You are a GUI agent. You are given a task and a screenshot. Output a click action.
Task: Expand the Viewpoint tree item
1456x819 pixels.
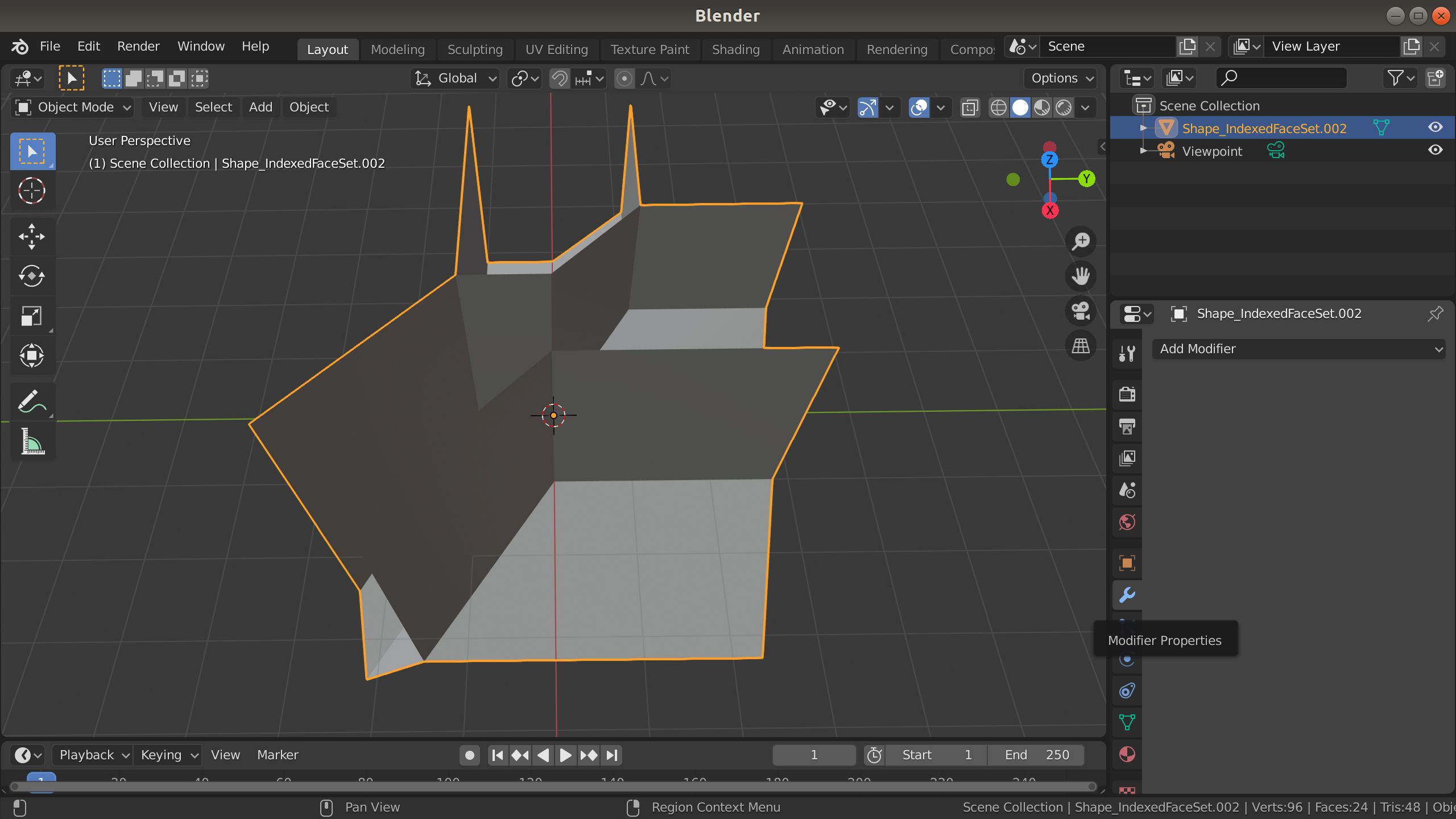[1143, 151]
